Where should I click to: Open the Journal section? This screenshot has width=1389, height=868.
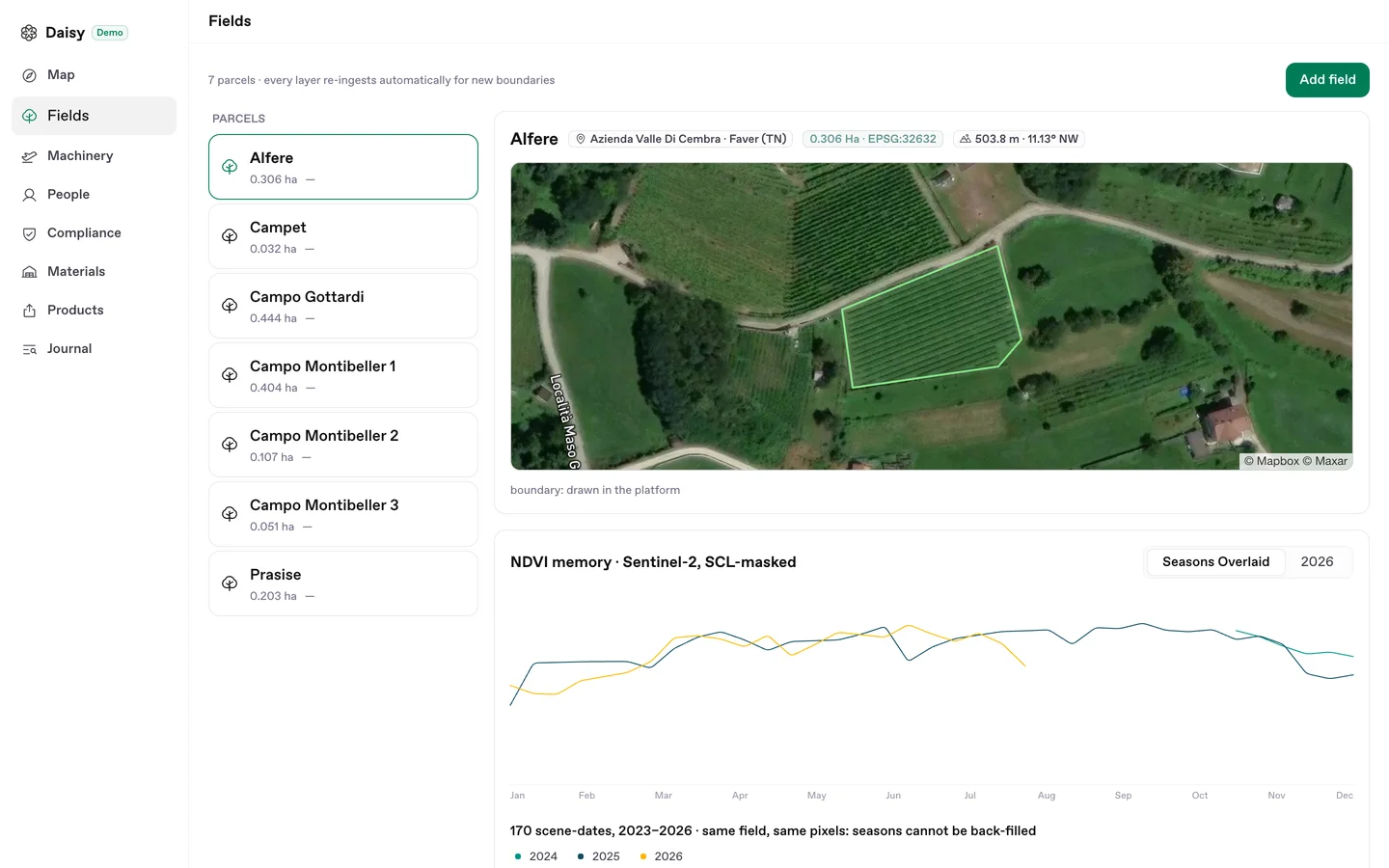click(94, 349)
